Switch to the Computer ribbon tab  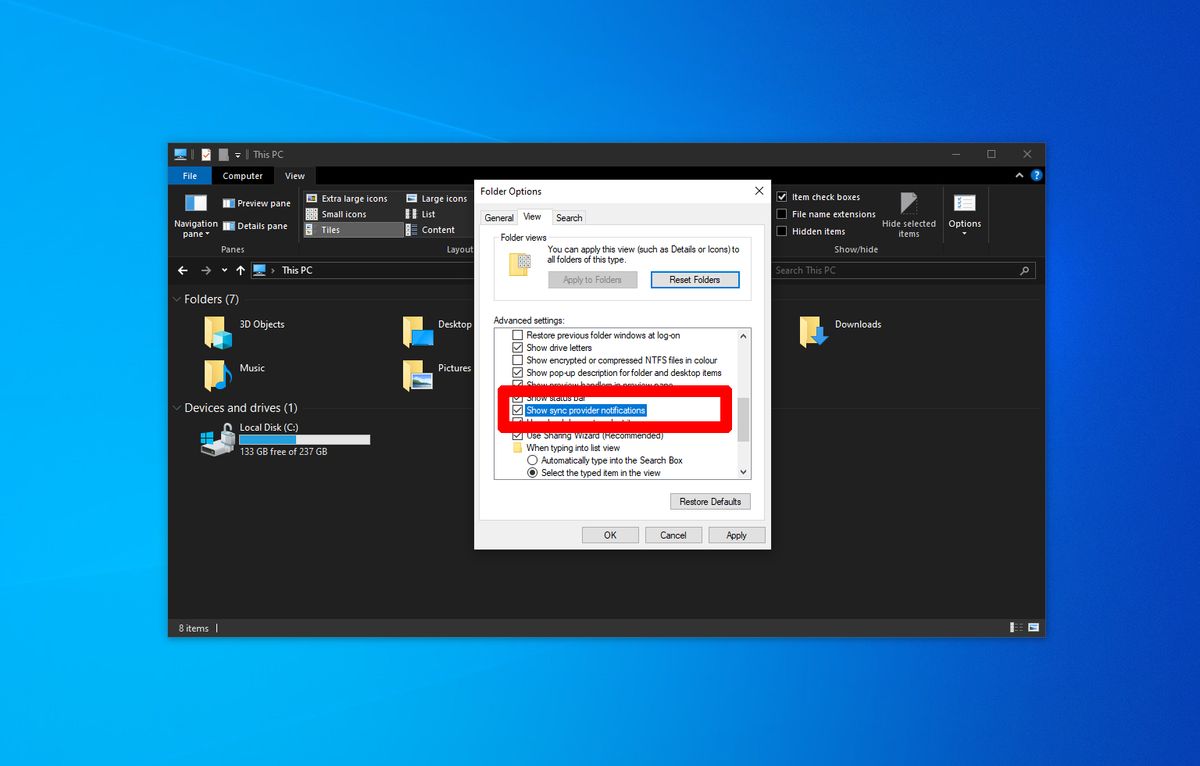coord(242,176)
